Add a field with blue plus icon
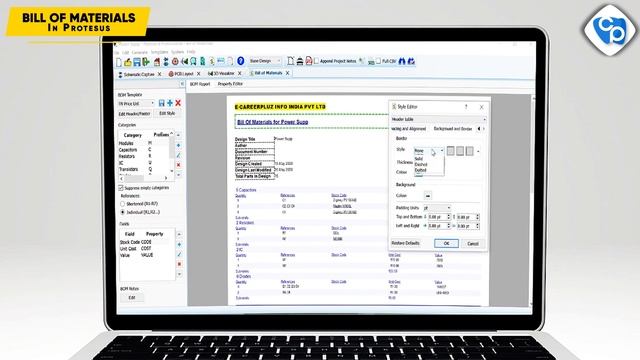Image resolution: width=640 pixels, height=360 pixels. click(179, 244)
